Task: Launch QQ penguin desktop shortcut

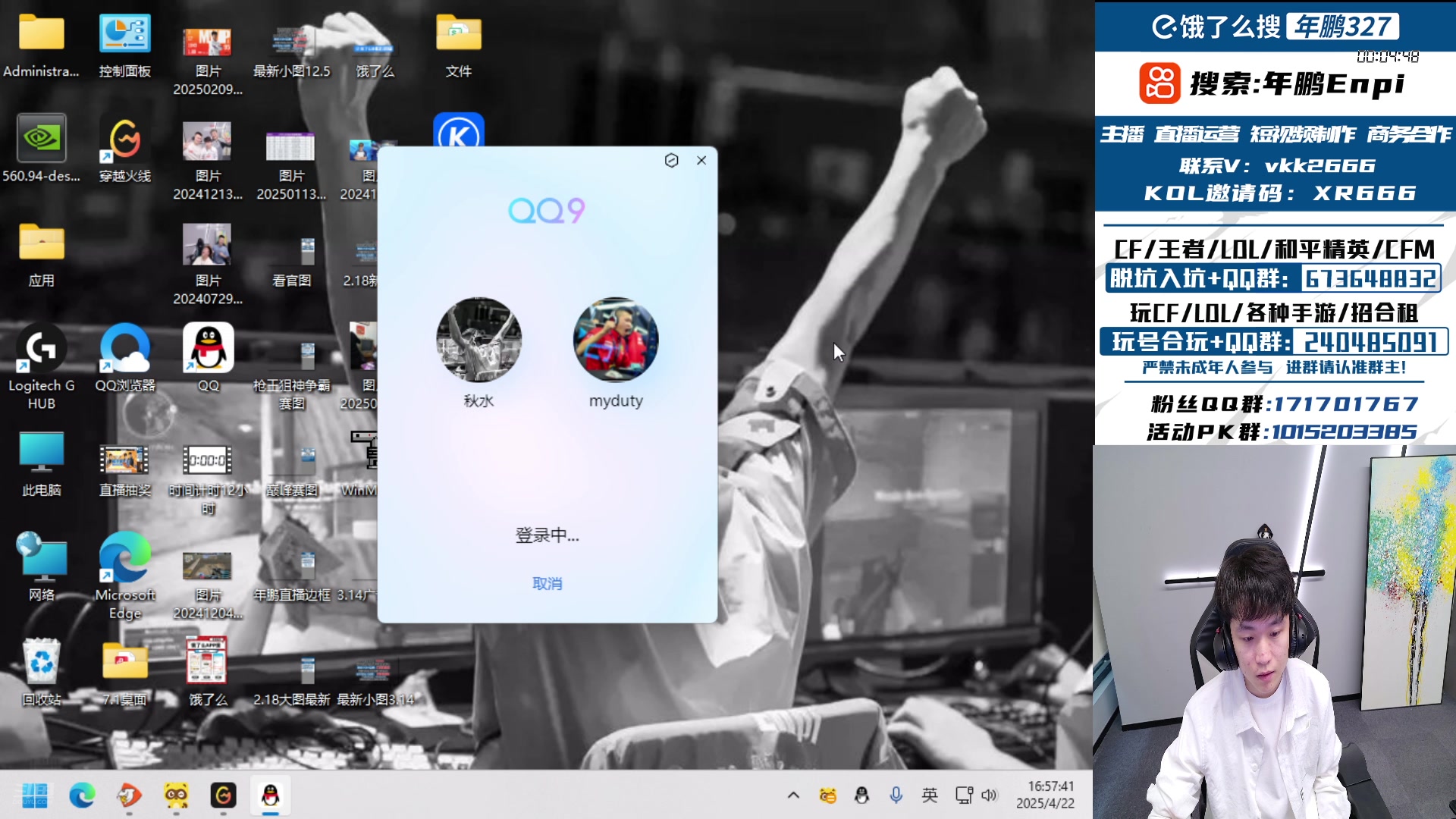Action: click(x=208, y=358)
